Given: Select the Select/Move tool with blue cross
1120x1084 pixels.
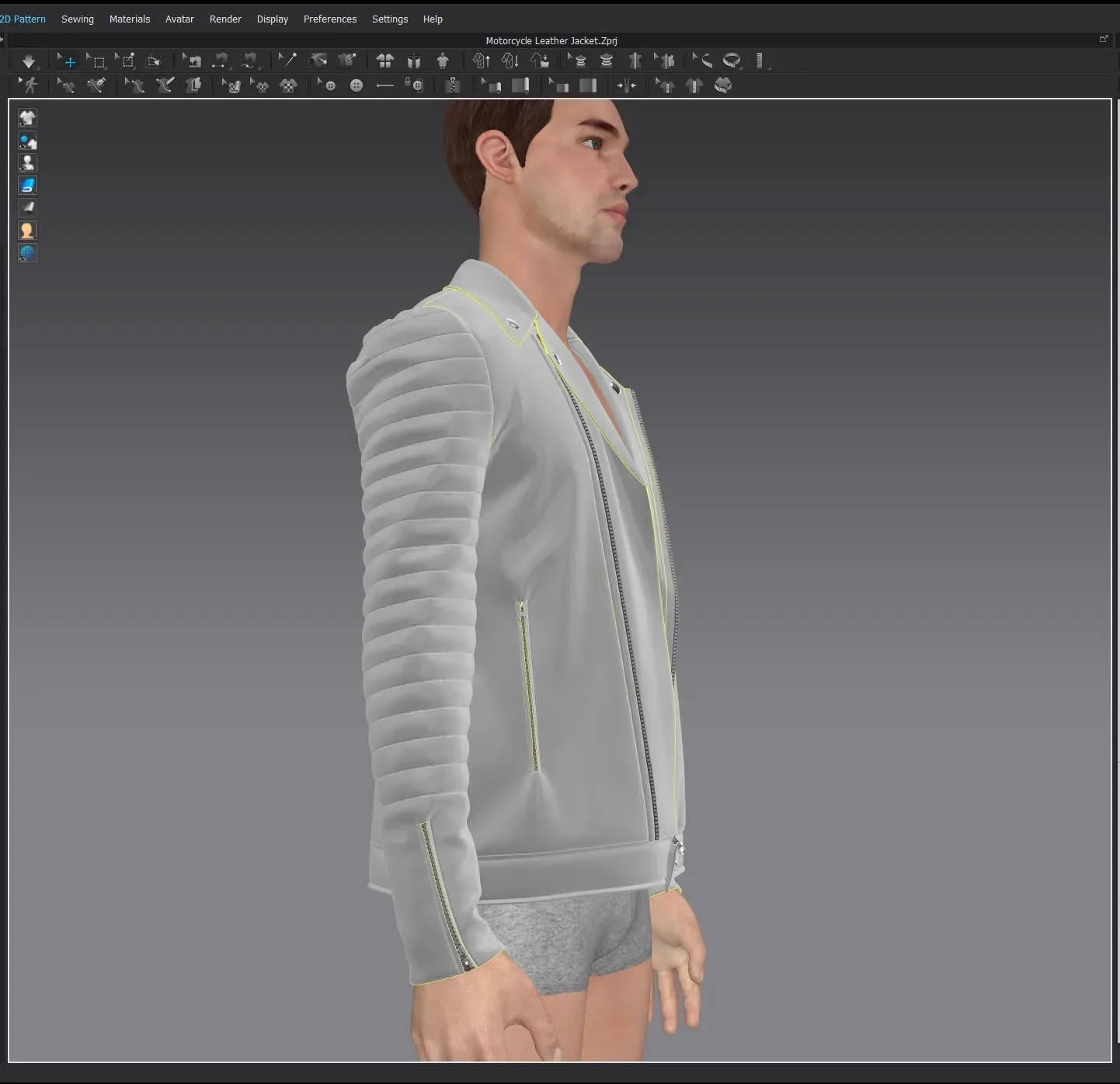Looking at the screenshot, I should pos(67,61).
